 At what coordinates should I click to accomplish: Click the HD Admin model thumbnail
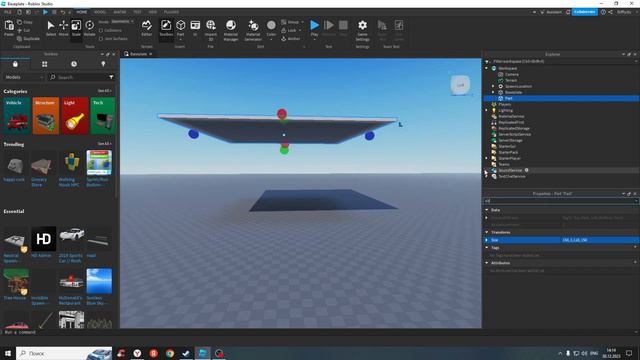(x=44, y=239)
